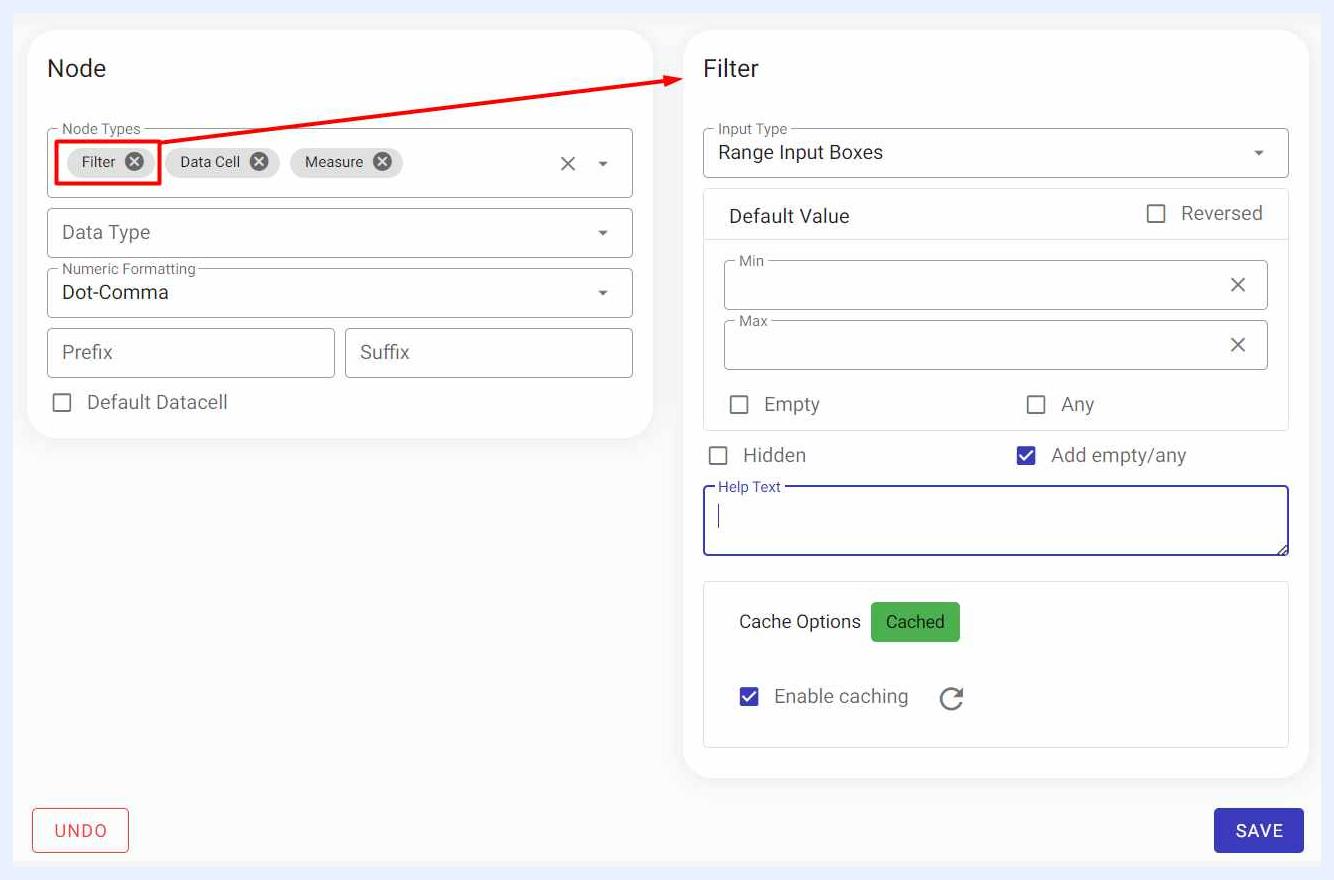Click the UNDO button
Image resolution: width=1334 pixels, height=880 pixels.
80,830
